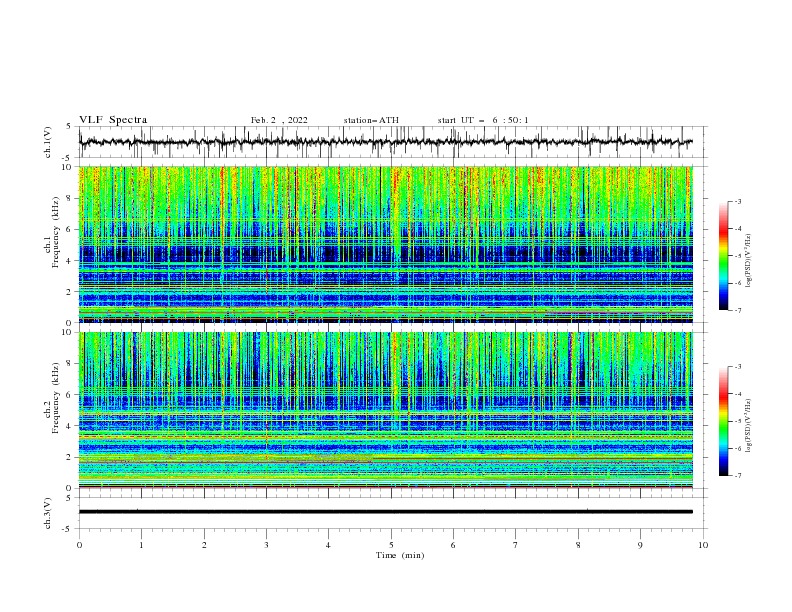Click the 'Time (min)' axis label

[x=400, y=555]
